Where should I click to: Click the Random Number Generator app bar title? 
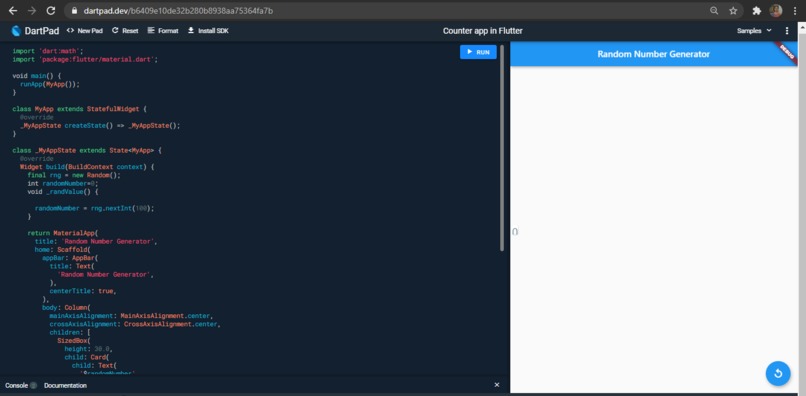pyautogui.click(x=653, y=54)
